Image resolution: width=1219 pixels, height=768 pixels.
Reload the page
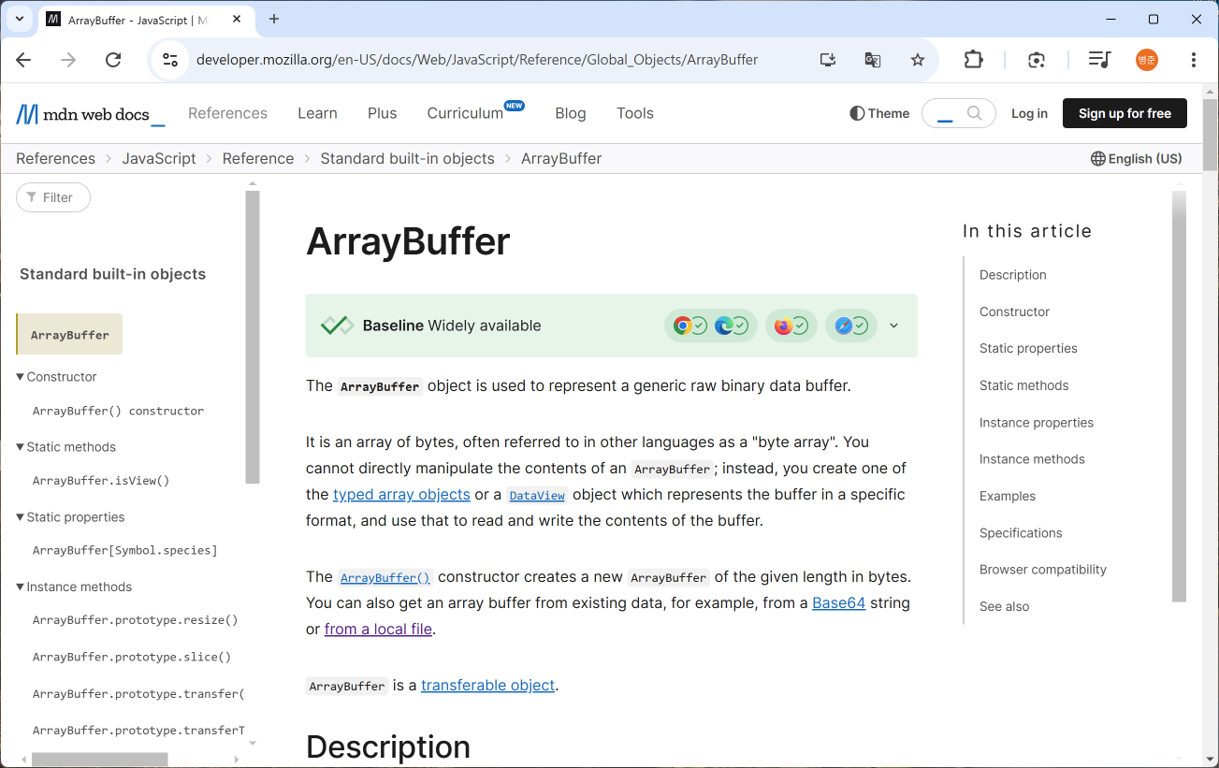[x=113, y=60]
